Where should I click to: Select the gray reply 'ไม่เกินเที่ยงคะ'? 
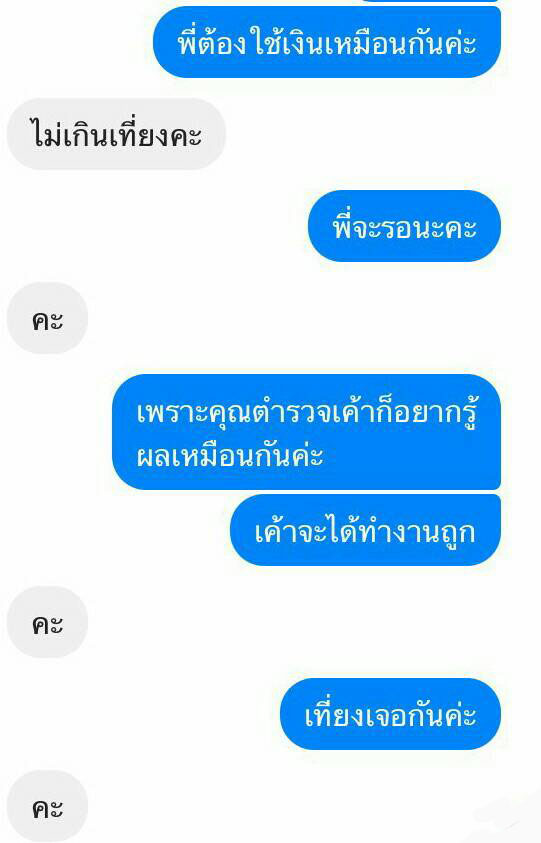coord(116,134)
